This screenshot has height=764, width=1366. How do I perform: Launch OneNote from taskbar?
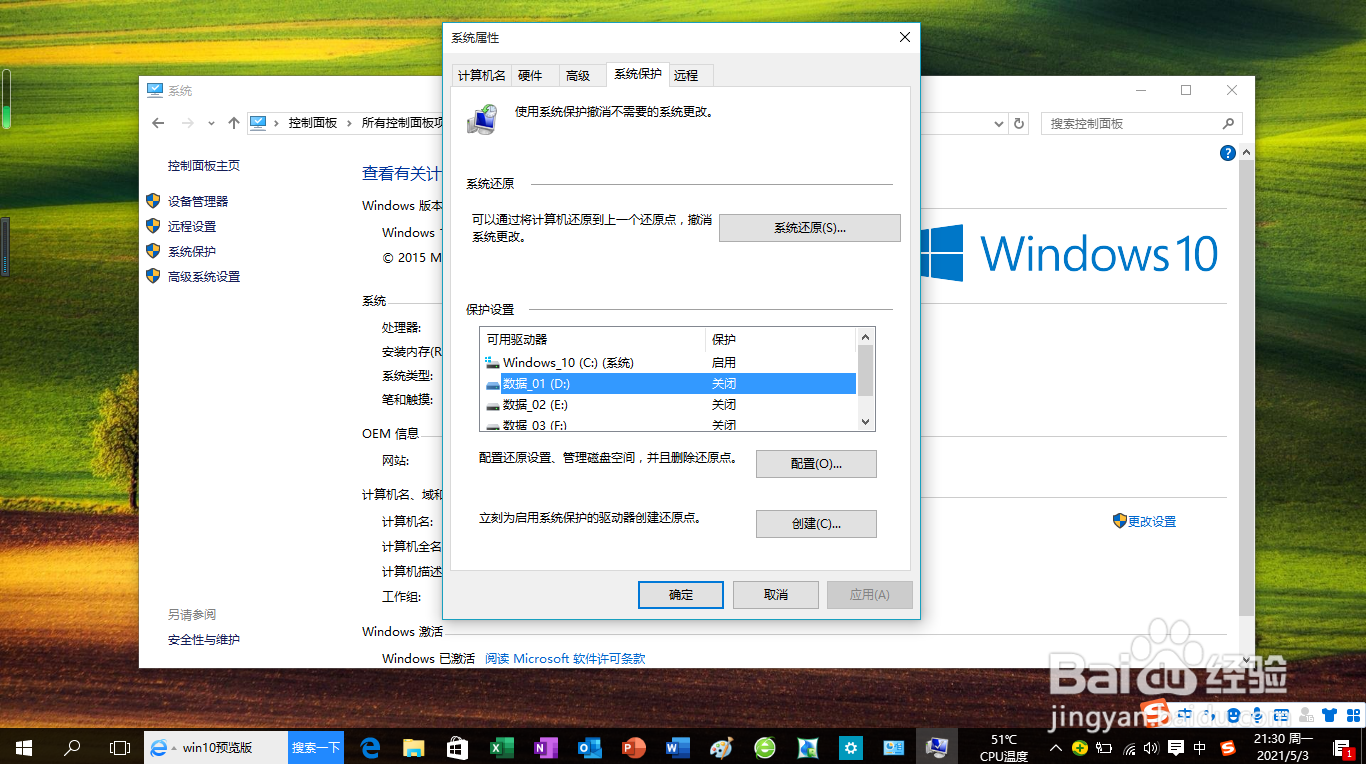(x=545, y=747)
